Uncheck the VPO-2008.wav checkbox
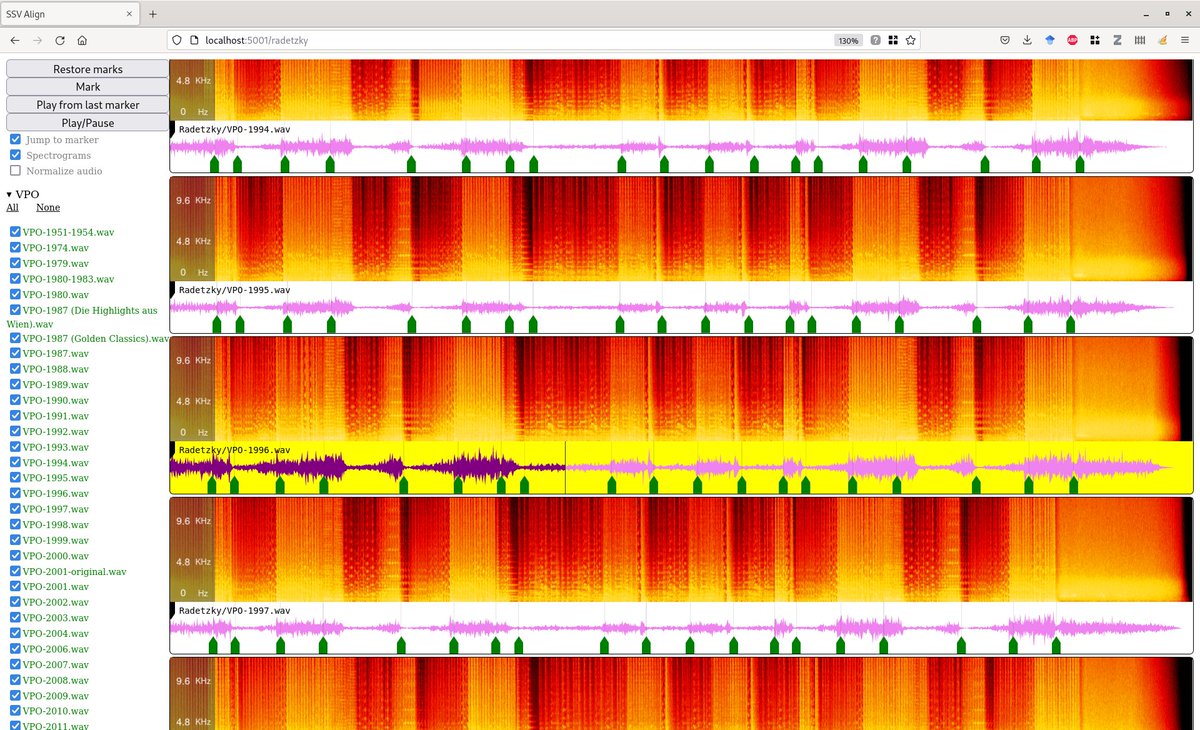Image resolution: width=1200 pixels, height=730 pixels. [15, 680]
